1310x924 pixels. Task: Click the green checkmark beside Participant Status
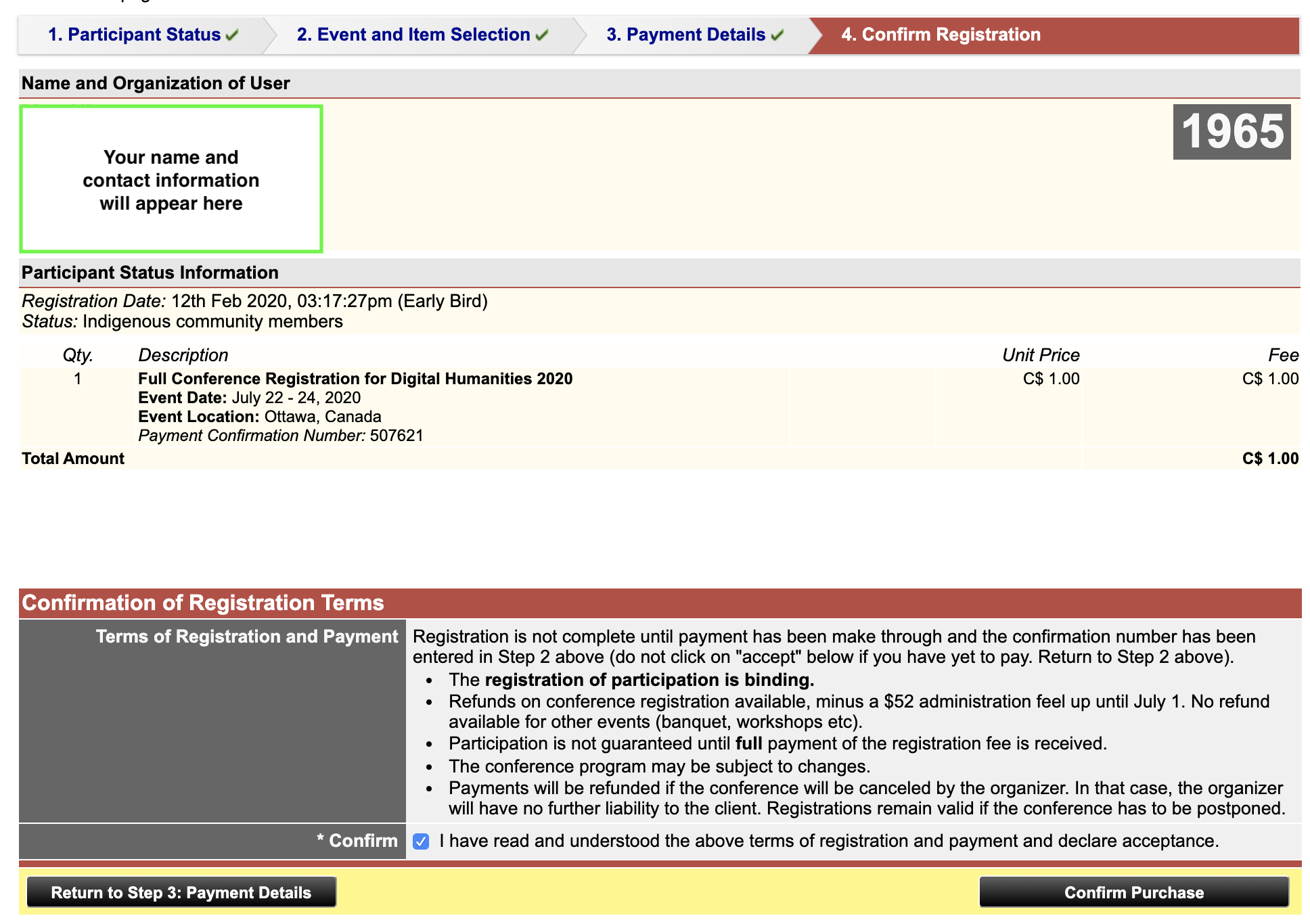click(232, 35)
